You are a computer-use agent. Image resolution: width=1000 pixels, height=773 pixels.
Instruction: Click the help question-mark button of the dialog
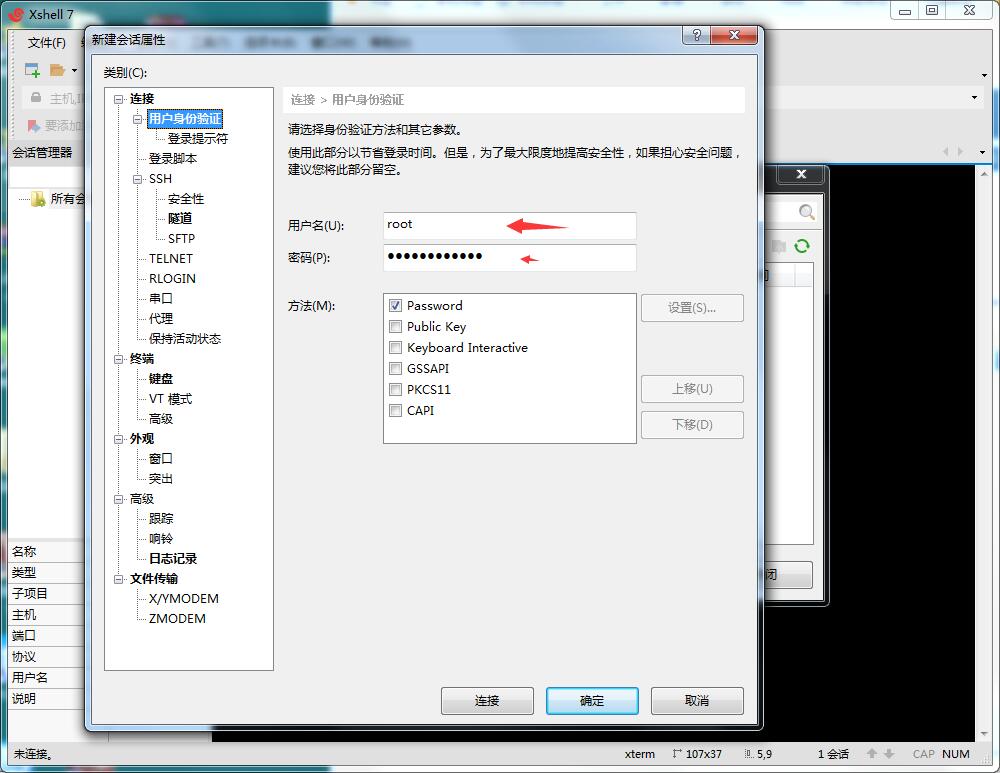click(696, 35)
